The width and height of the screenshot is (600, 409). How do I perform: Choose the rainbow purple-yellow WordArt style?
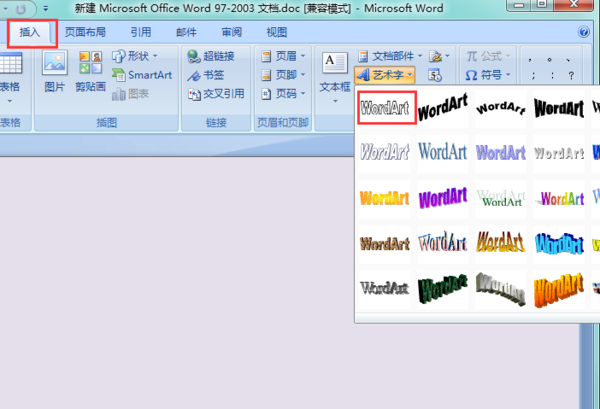click(x=559, y=199)
